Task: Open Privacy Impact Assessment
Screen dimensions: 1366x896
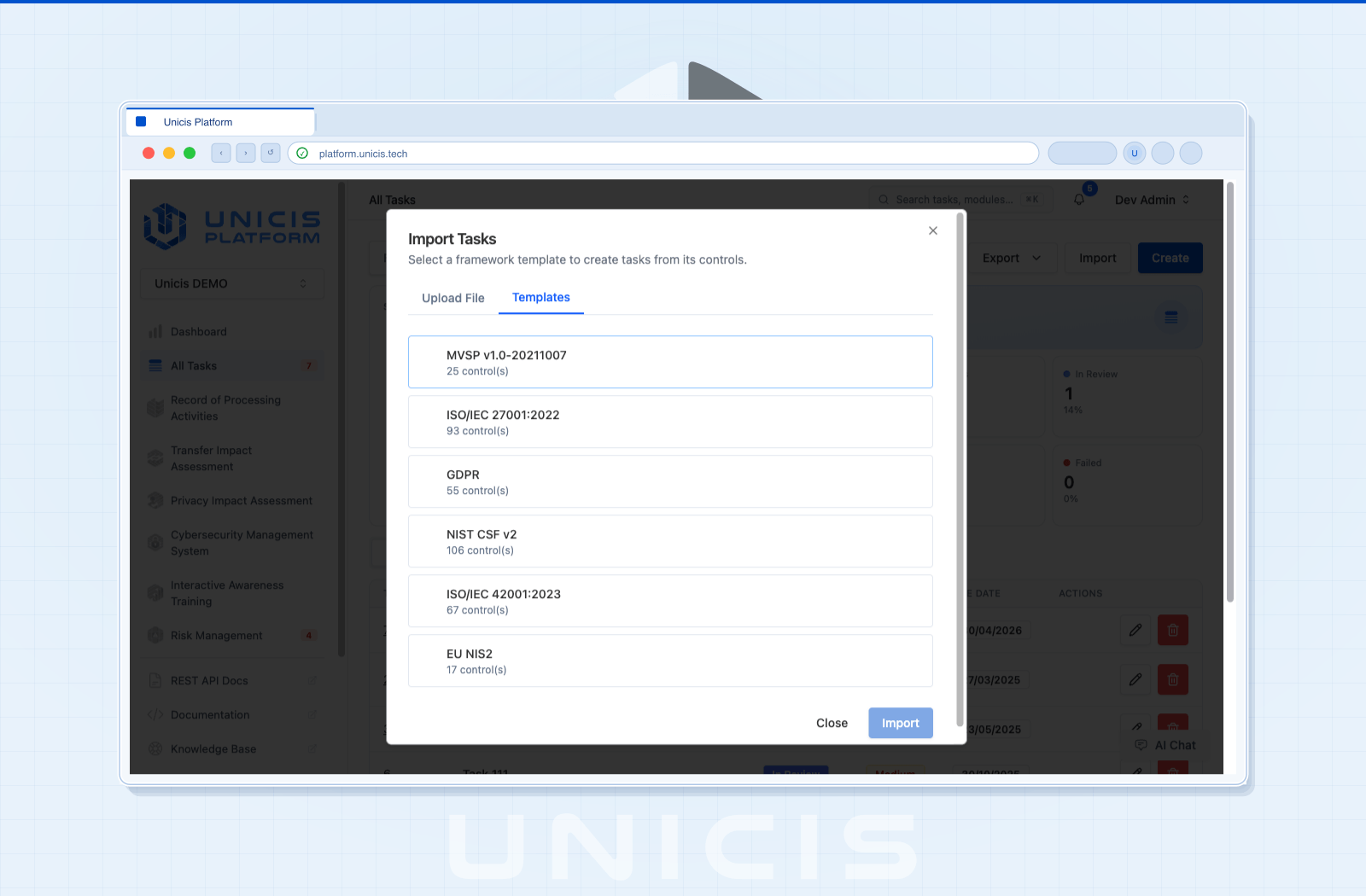Action: click(x=232, y=501)
